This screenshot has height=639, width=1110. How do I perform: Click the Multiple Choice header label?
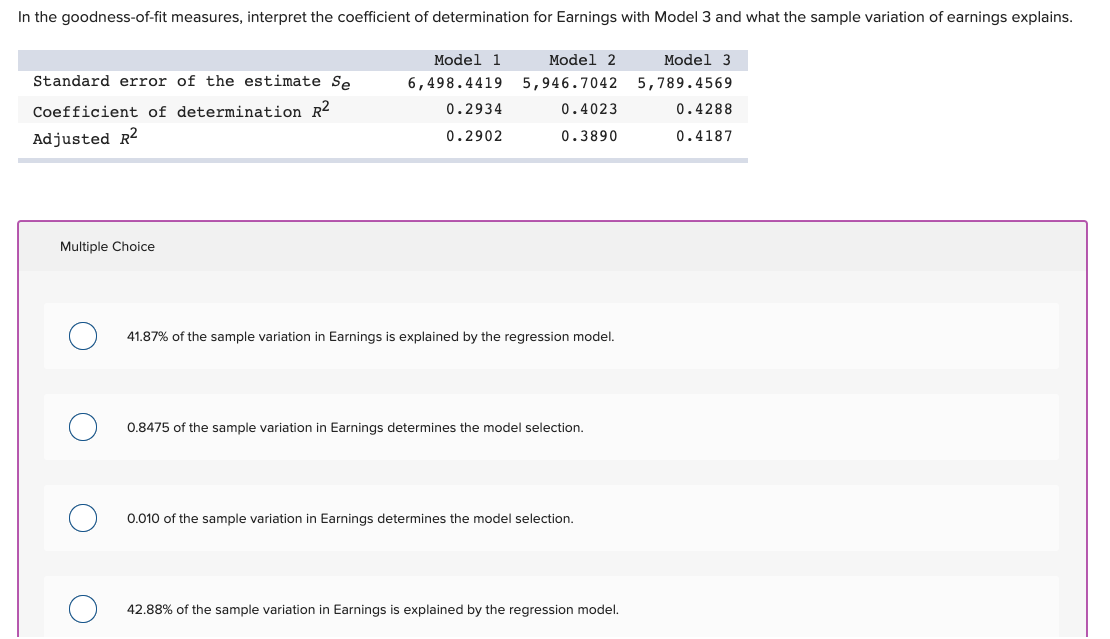(107, 246)
